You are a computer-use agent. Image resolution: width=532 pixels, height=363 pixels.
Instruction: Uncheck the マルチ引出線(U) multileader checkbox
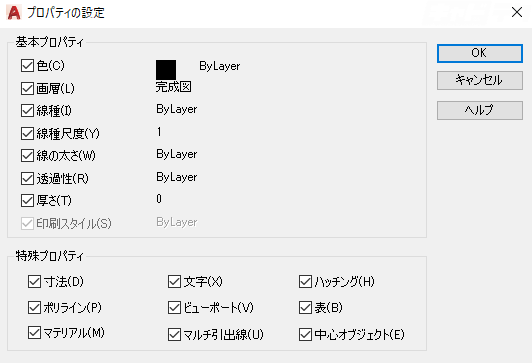tap(174, 335)
